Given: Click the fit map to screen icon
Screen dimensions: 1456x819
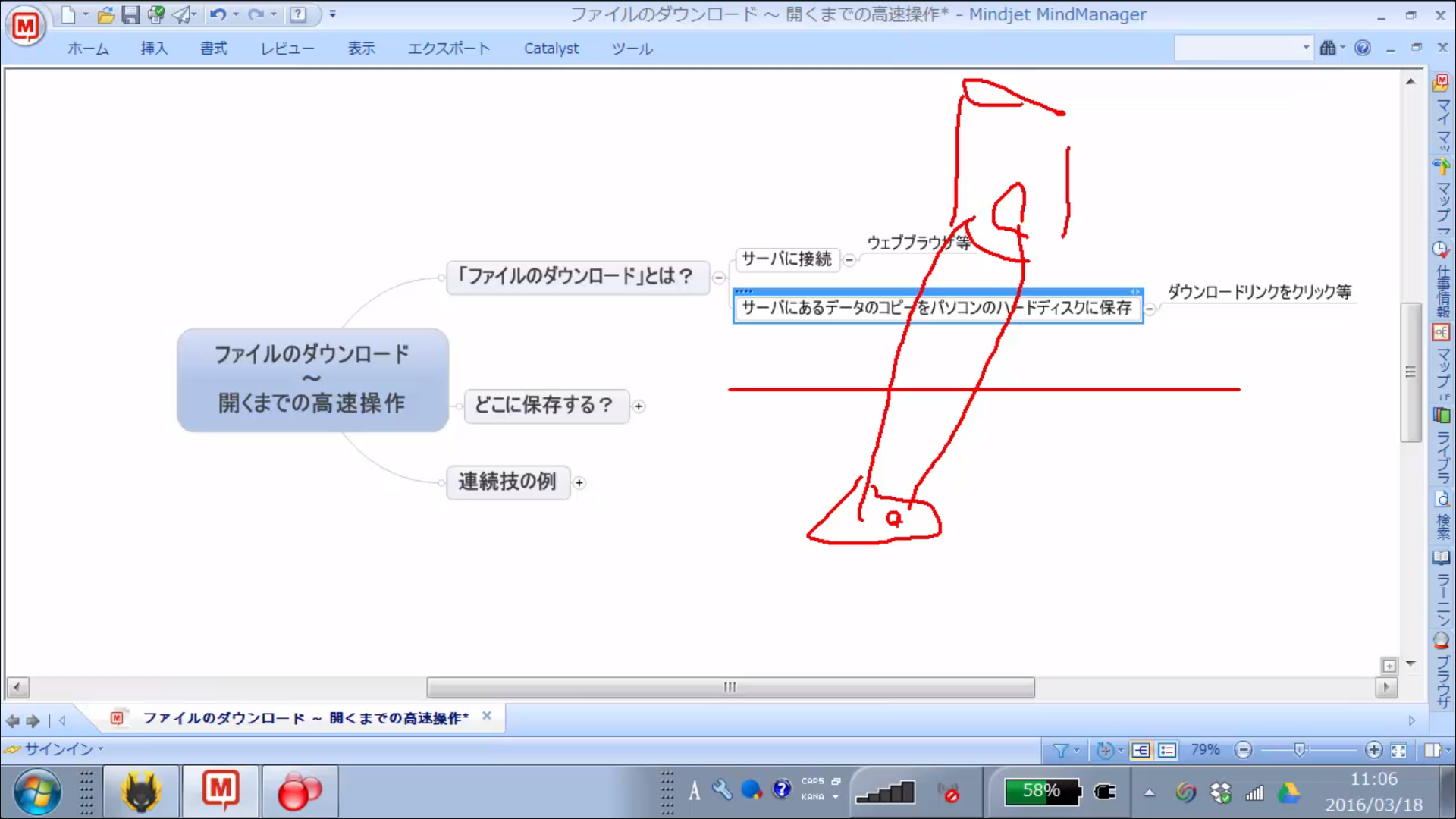Looking at the screenshot, I should 1398,750.
